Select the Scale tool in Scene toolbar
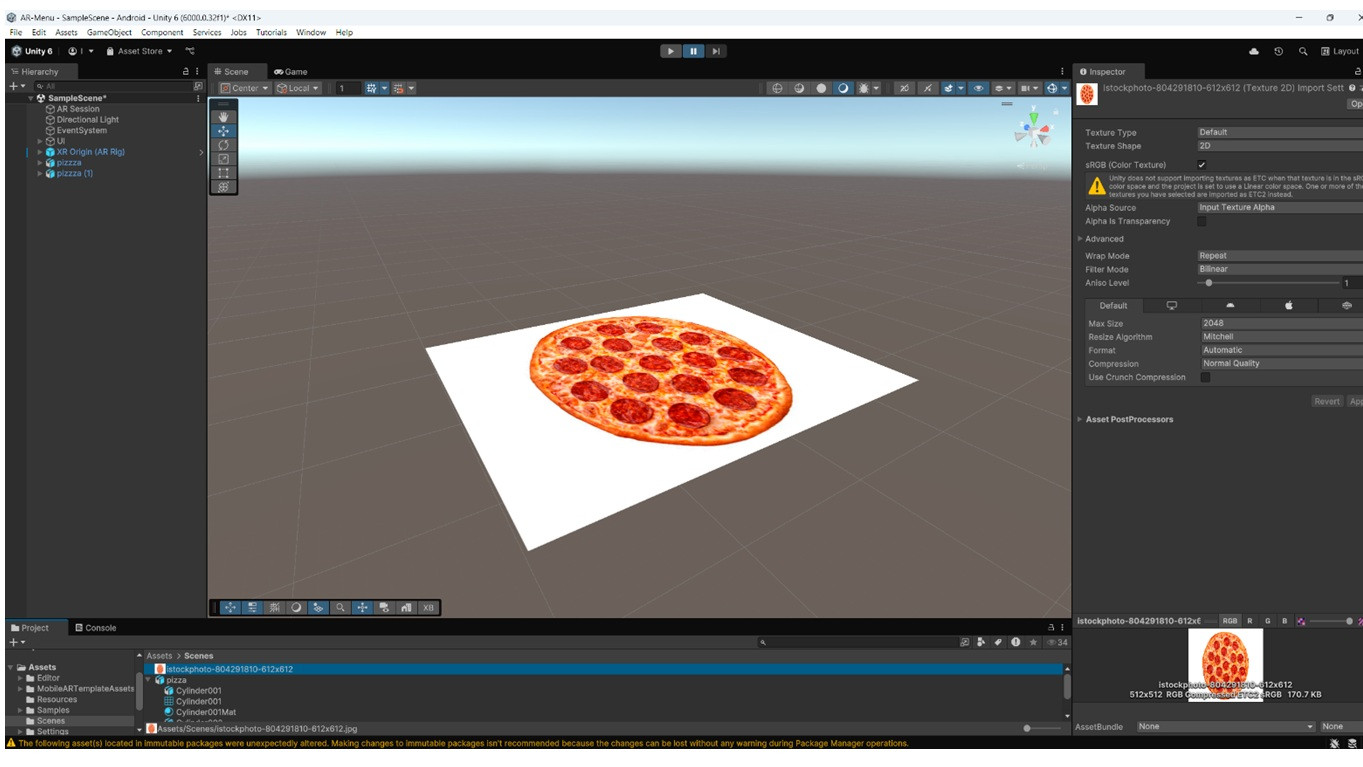This screenshot has height=767, width=1363. (223, 159)
